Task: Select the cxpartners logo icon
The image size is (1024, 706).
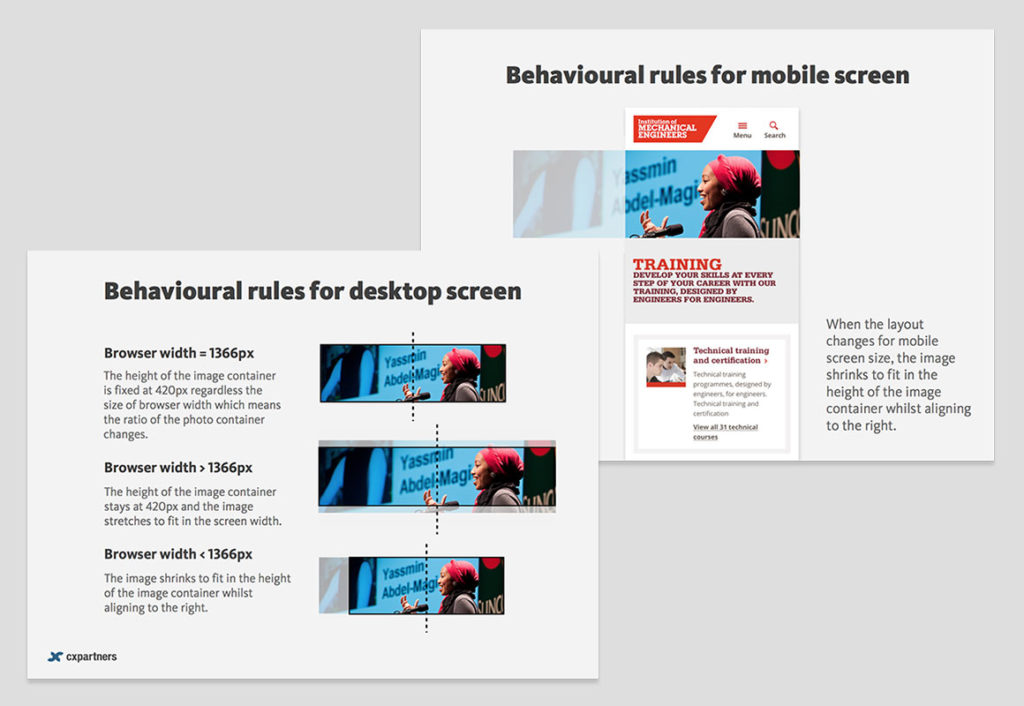Action: click(55, 656)
